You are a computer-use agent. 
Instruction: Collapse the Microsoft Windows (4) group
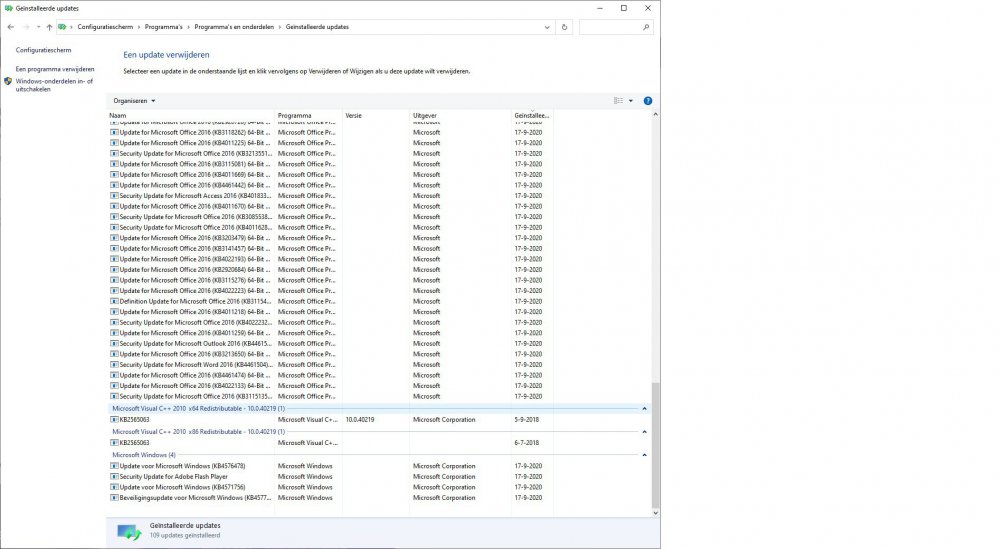point(644,455)
